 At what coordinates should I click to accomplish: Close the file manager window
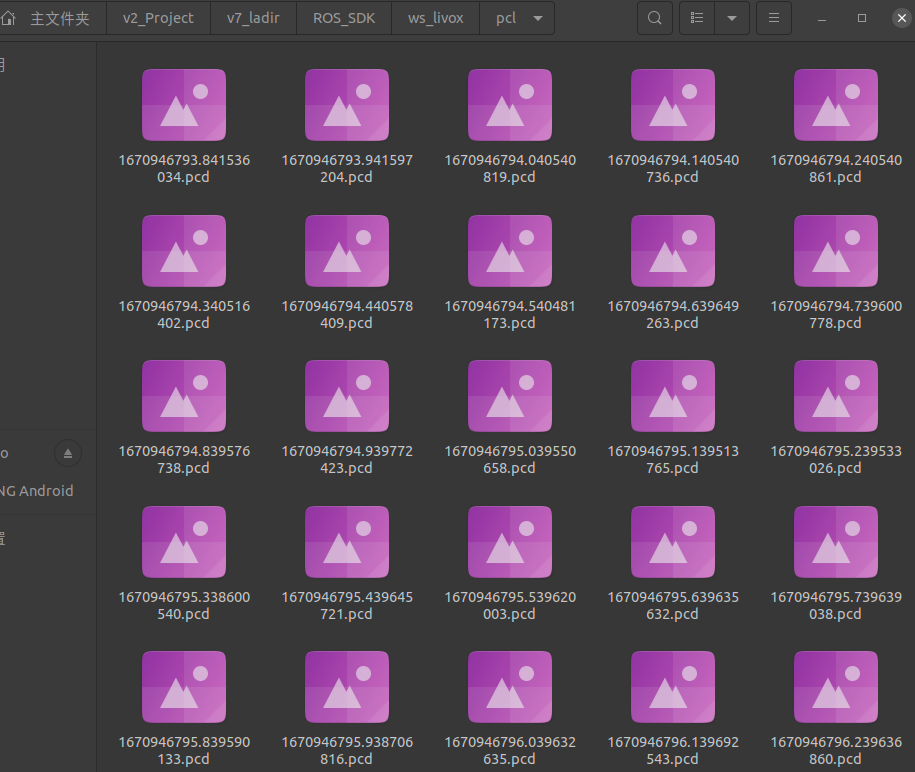tap(902, 18)
